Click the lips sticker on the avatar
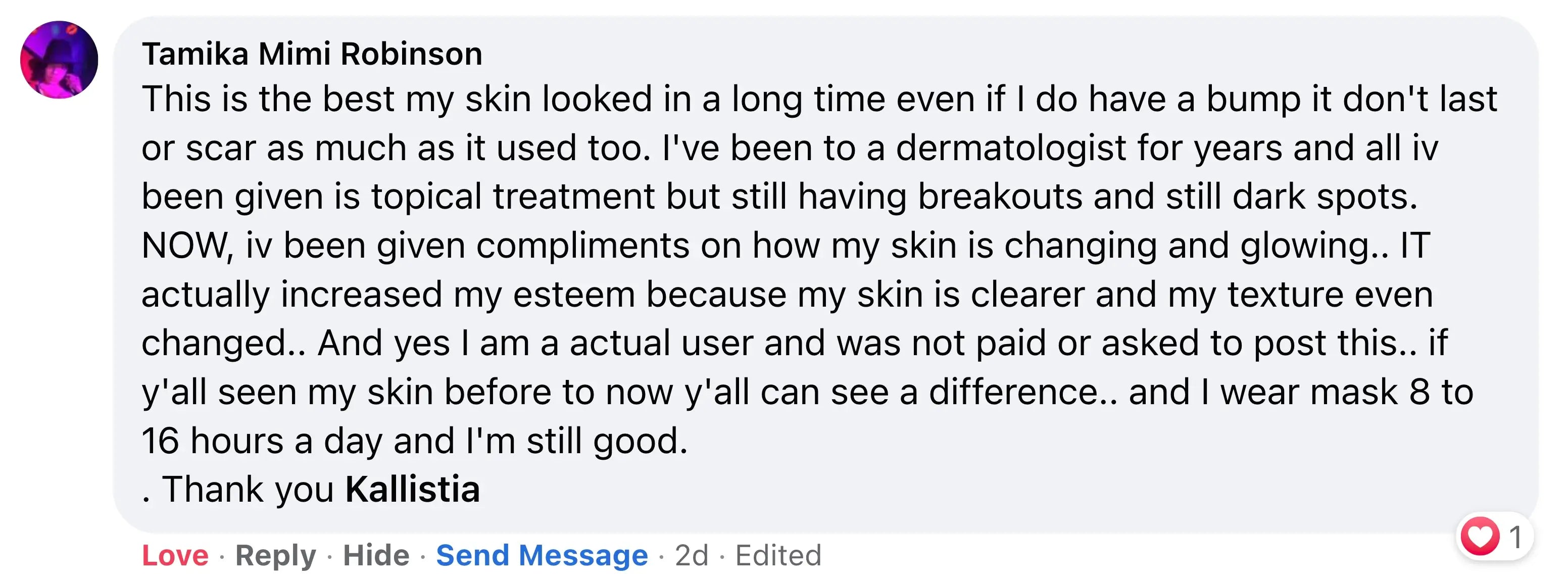The image size is (1568, 580). 71,29
